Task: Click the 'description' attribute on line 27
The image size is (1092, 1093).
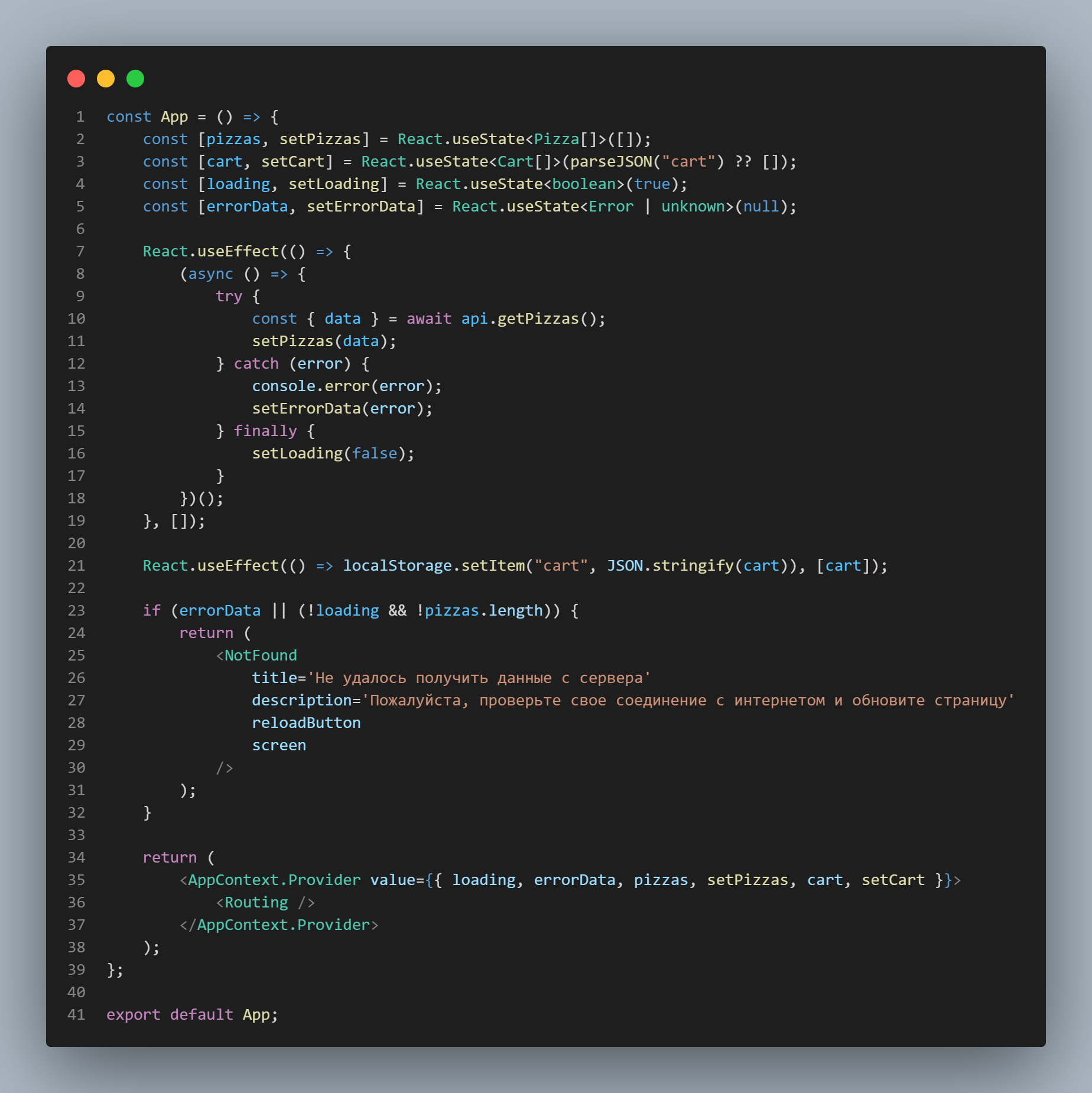Action: click(x=302, y=701)
